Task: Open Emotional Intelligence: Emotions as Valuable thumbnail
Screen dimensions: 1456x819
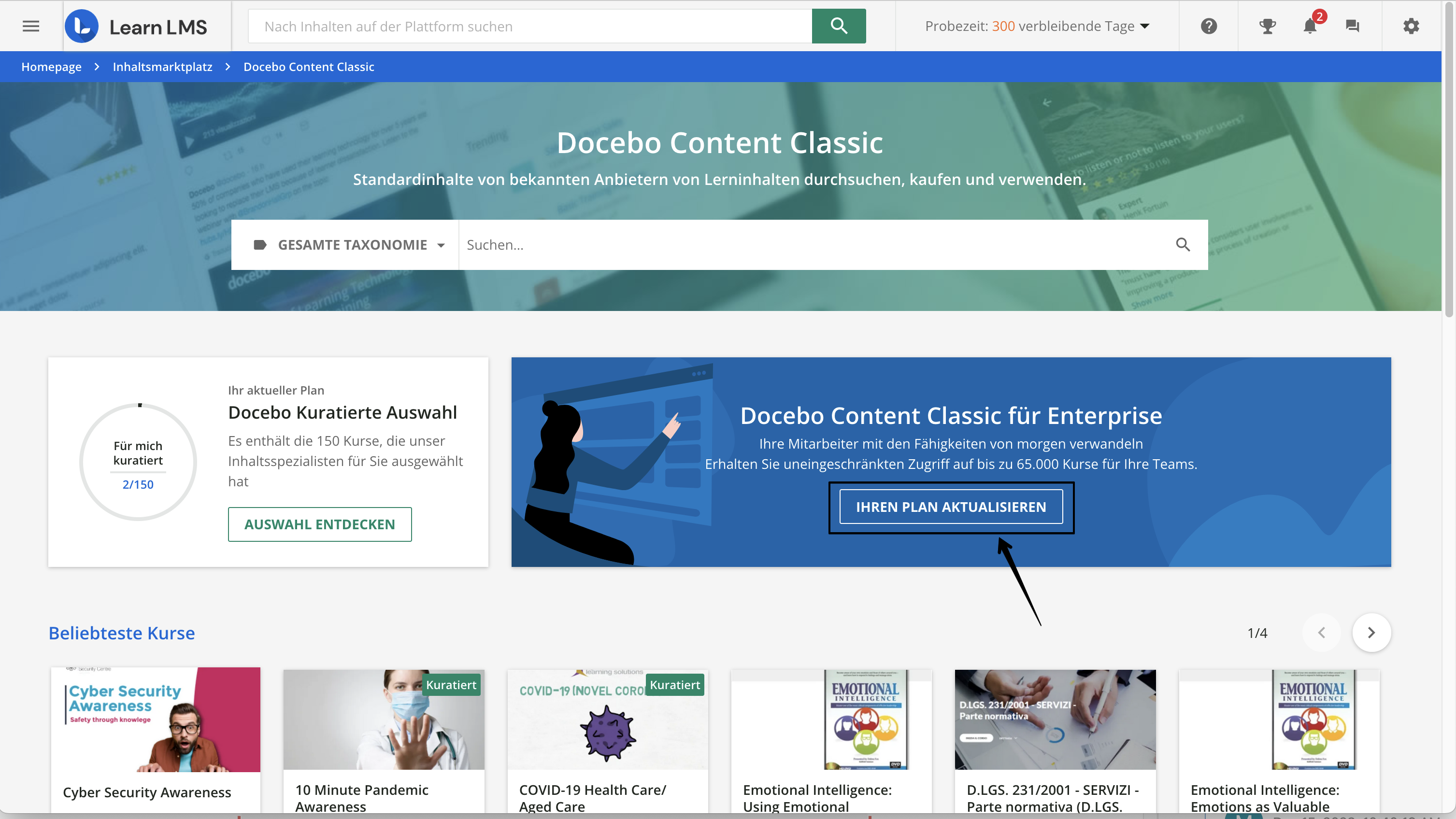Action: [x=1279, y=720]
